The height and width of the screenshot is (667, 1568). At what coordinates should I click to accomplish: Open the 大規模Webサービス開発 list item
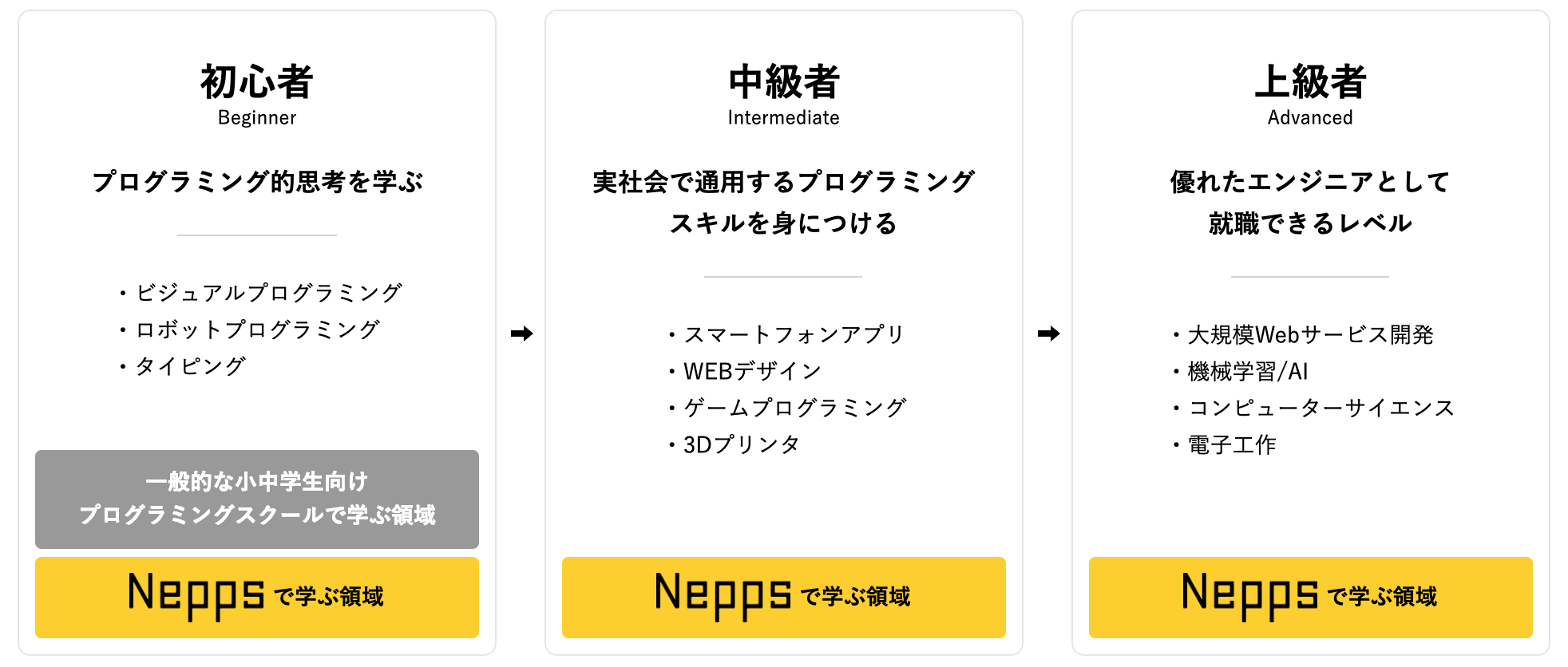pos(1310,334)
